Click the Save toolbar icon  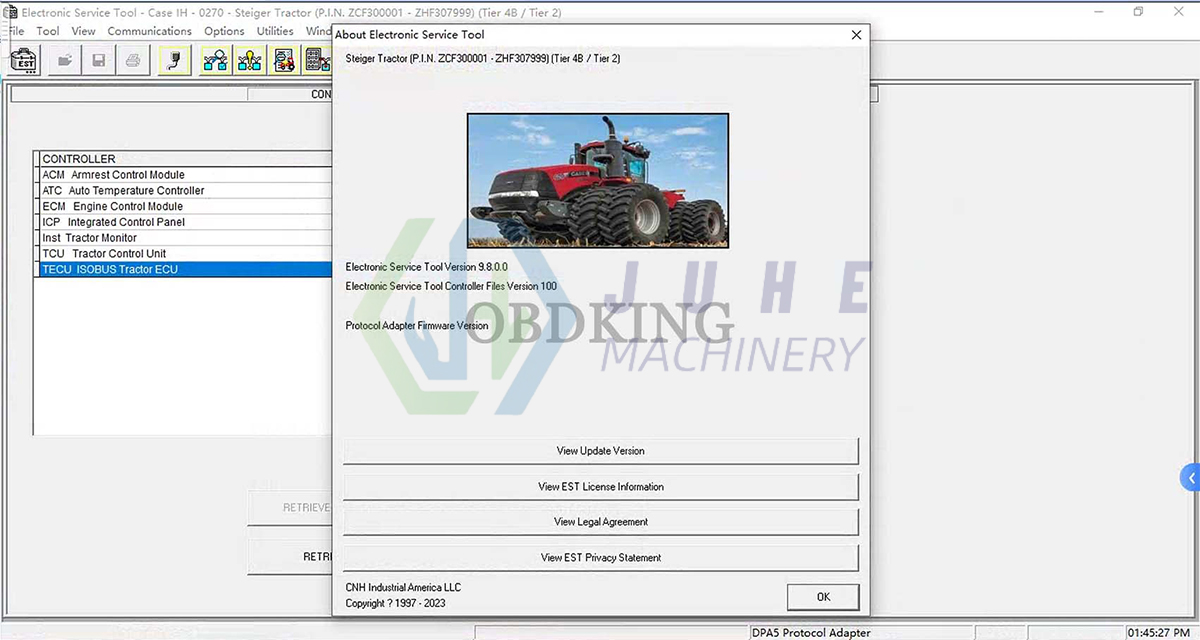(x=97, y=60)
